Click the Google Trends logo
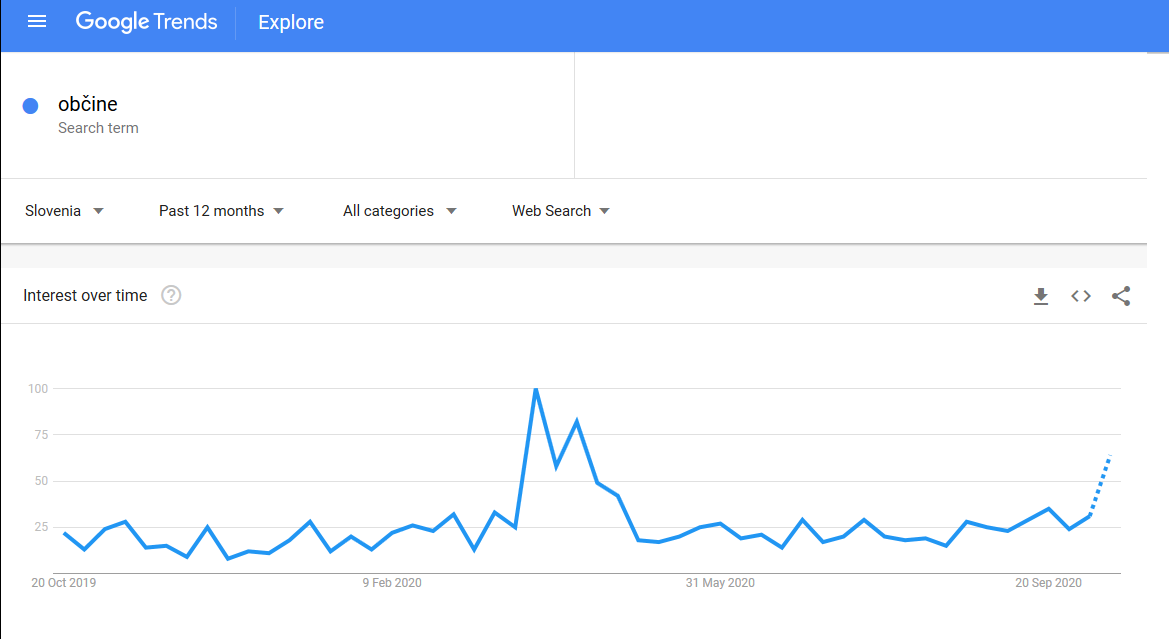Image resolution: width=1169 pixels, height=639 pixels. (x=146, y=22)
